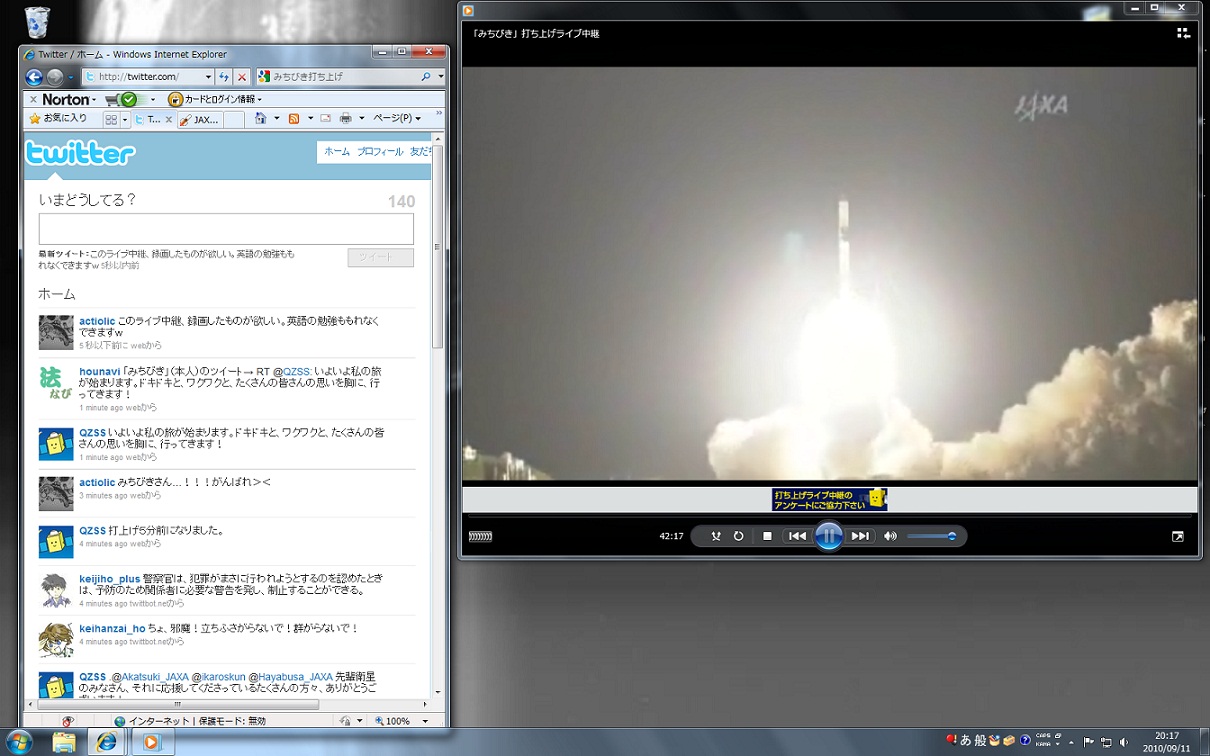Click the Twitter logo

(80, 153)
